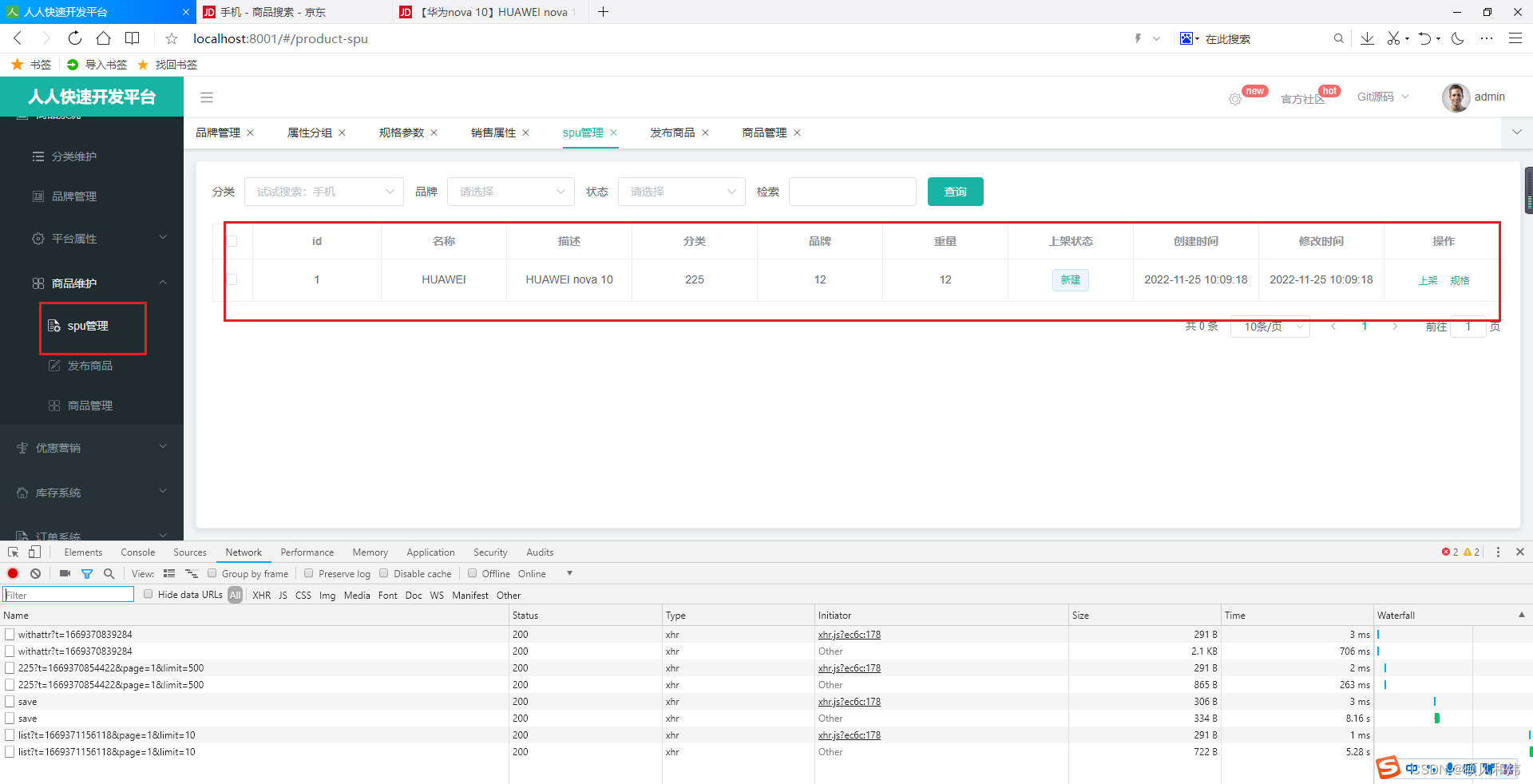Click the 检索 search input field
Viewport: 1533px width, 784px height.
853,192
